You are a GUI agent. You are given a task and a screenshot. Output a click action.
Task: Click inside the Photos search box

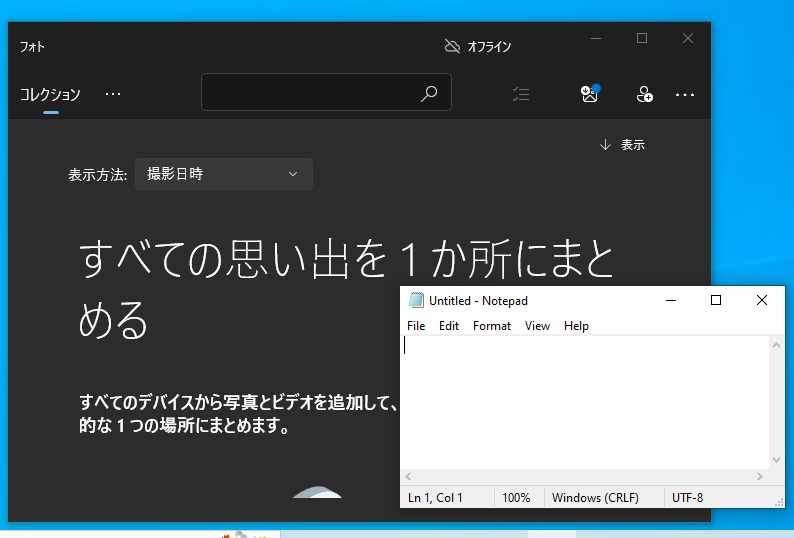pyautogui.click(x=326, y=92)
